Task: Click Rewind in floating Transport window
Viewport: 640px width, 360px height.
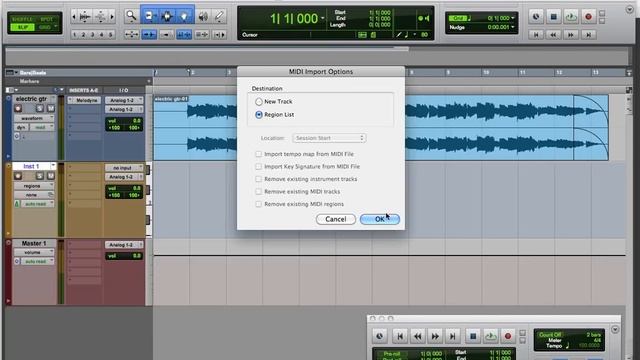Action: pyautogui.click(x=418, y=336)
